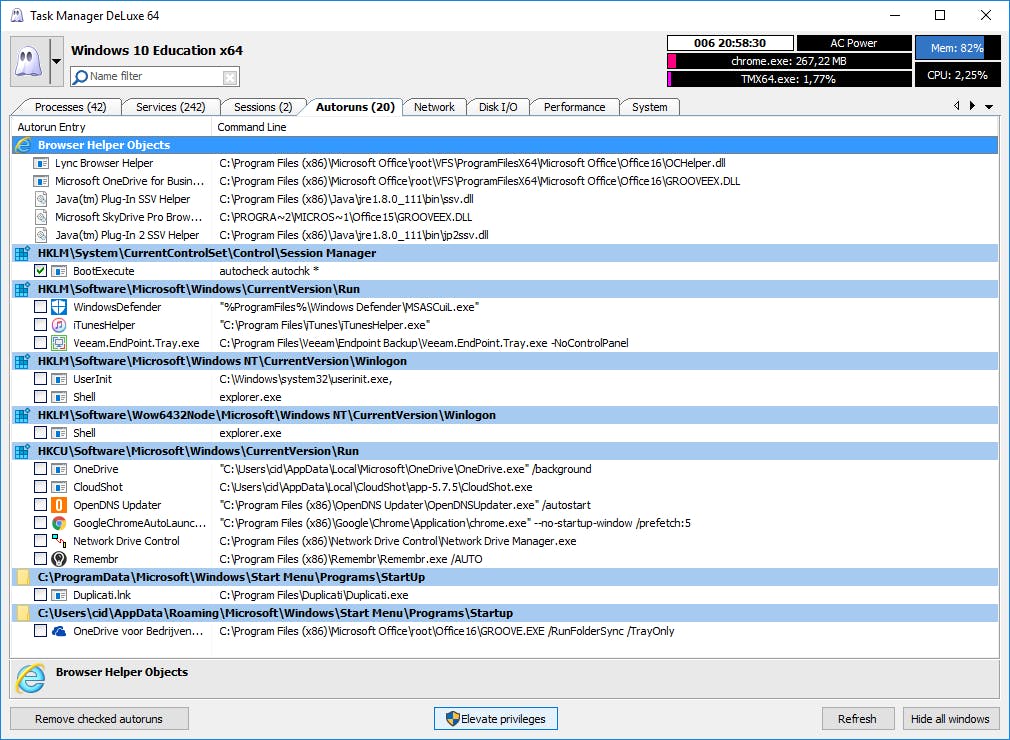Click into the Name filter field
The height and width of the screenshot is (740, 1010).
point(155,77)
